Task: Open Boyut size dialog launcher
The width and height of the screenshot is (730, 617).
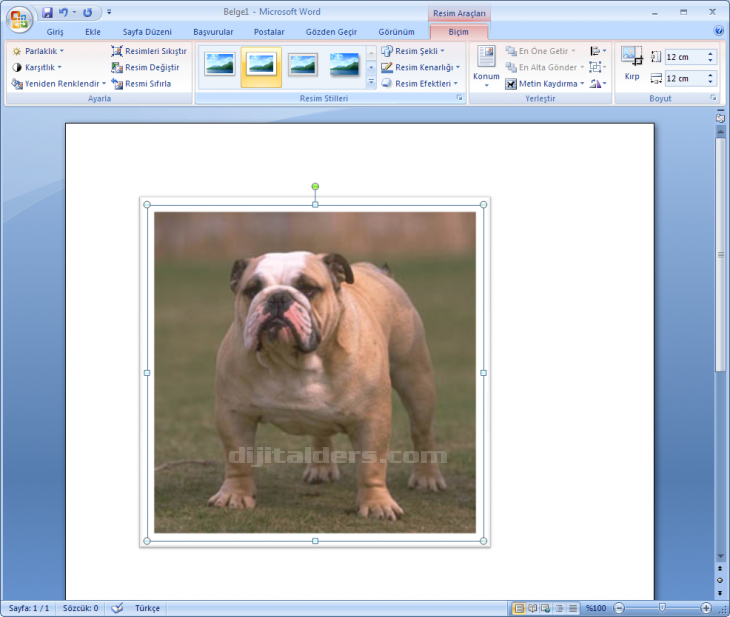Action: point(713,97)
